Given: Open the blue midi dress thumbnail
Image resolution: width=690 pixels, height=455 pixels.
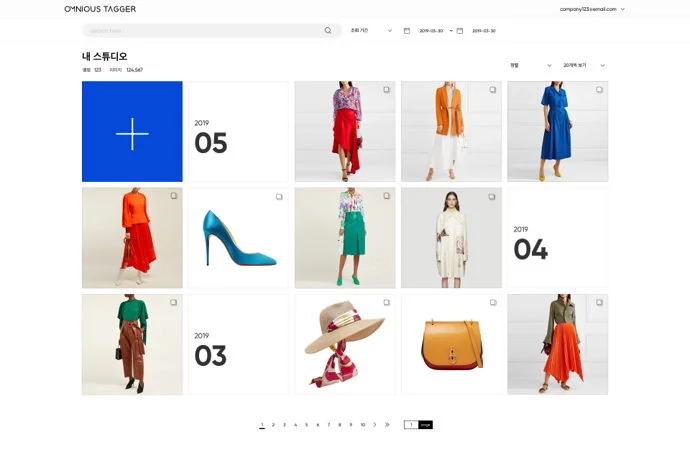Looking at the screenshot, I should pos(558,131).
